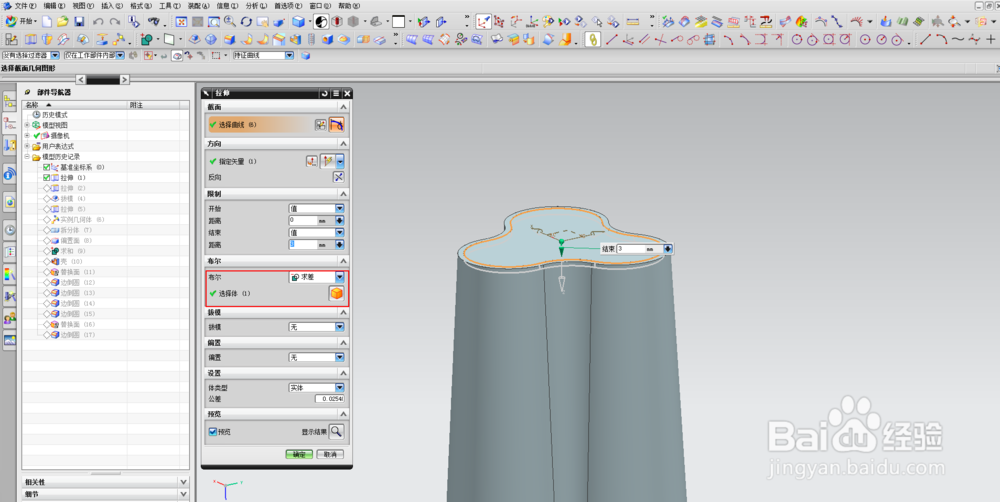Select the Rotate view tool
The image size is (1000, 502).
246,22
